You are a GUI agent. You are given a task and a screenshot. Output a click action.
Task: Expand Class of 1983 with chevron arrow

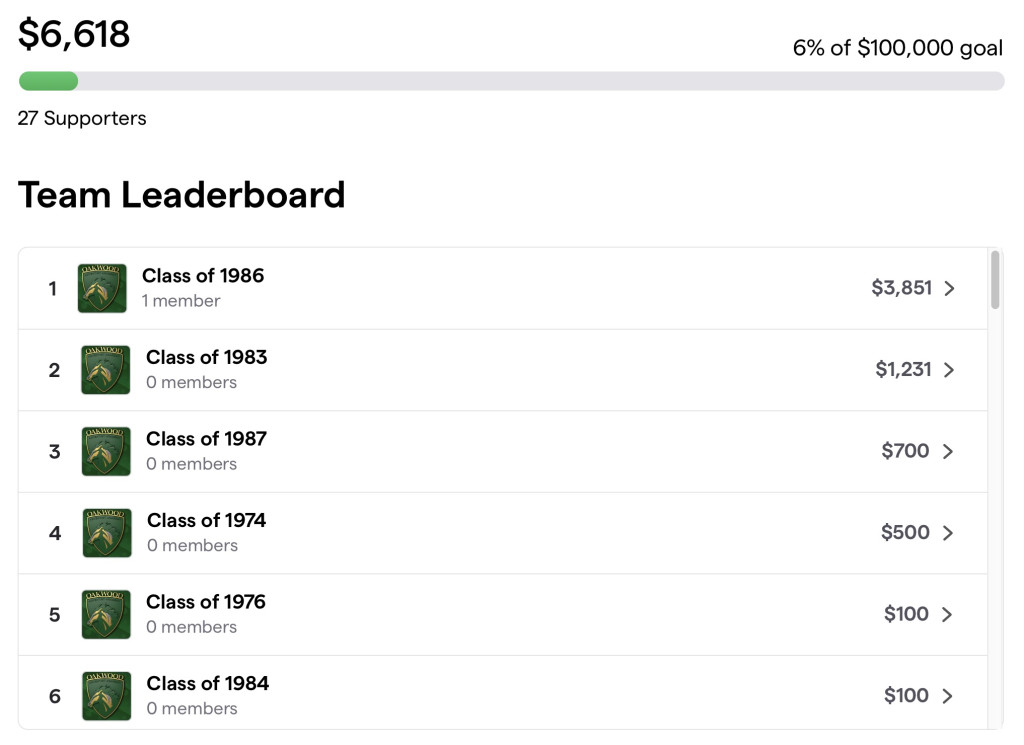pyautogui.click(x=949, y=370)
